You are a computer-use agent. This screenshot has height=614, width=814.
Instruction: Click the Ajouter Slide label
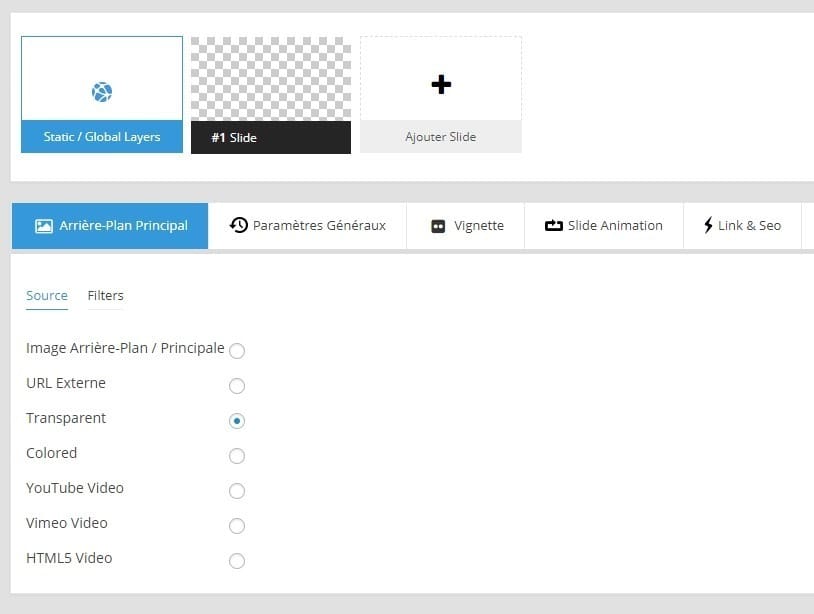tap(441, 137)
